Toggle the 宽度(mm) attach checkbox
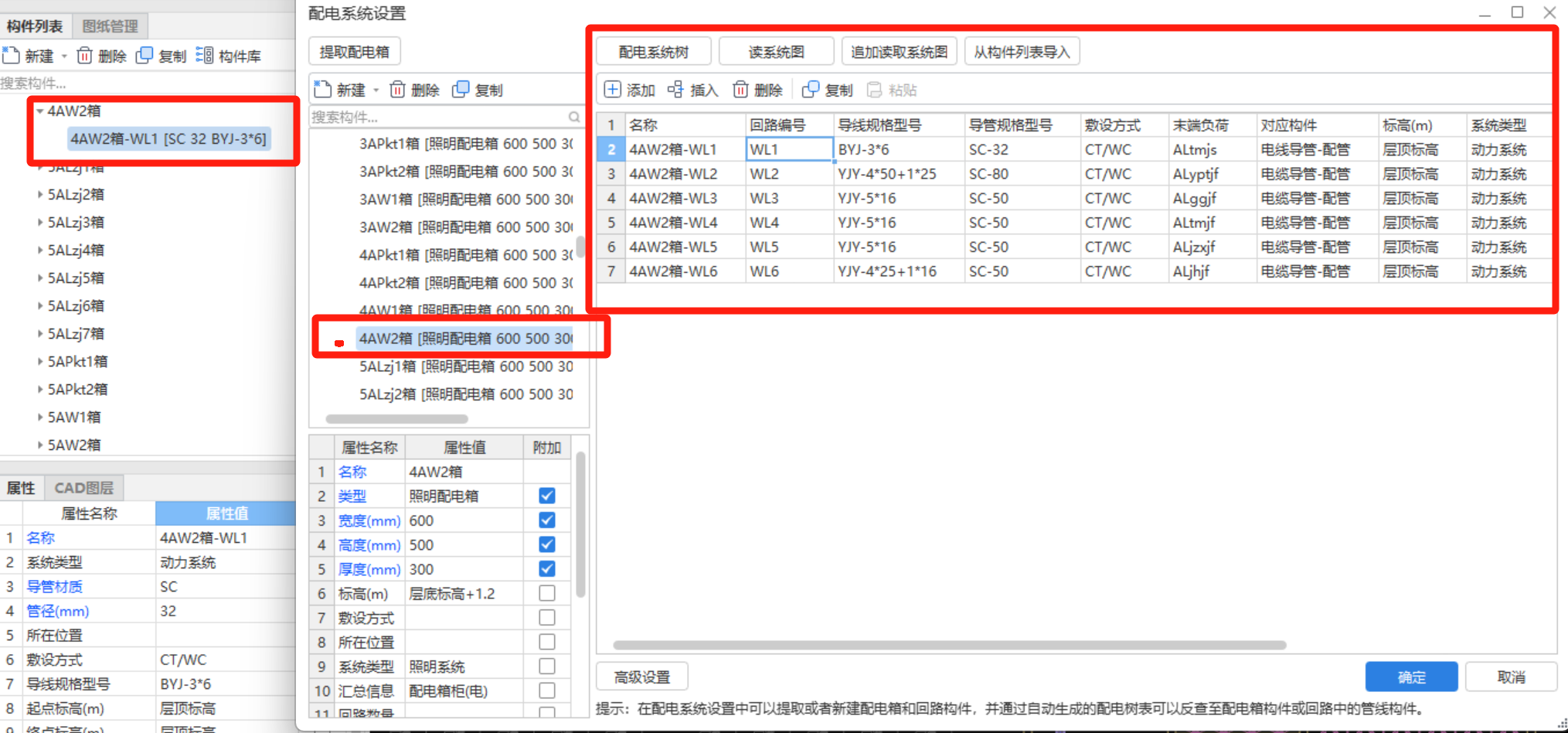 [x=547, y=520]
